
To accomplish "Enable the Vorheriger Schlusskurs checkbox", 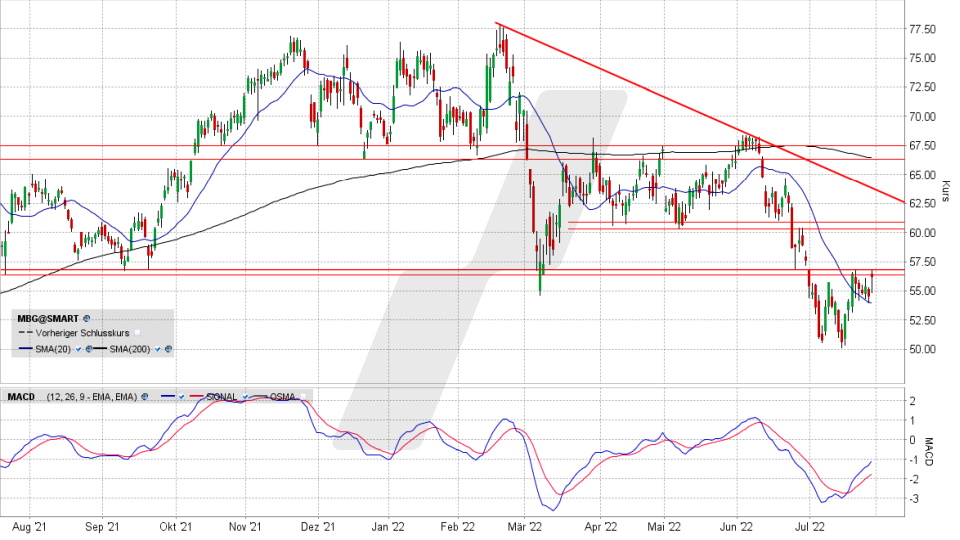I will point(137,333).
